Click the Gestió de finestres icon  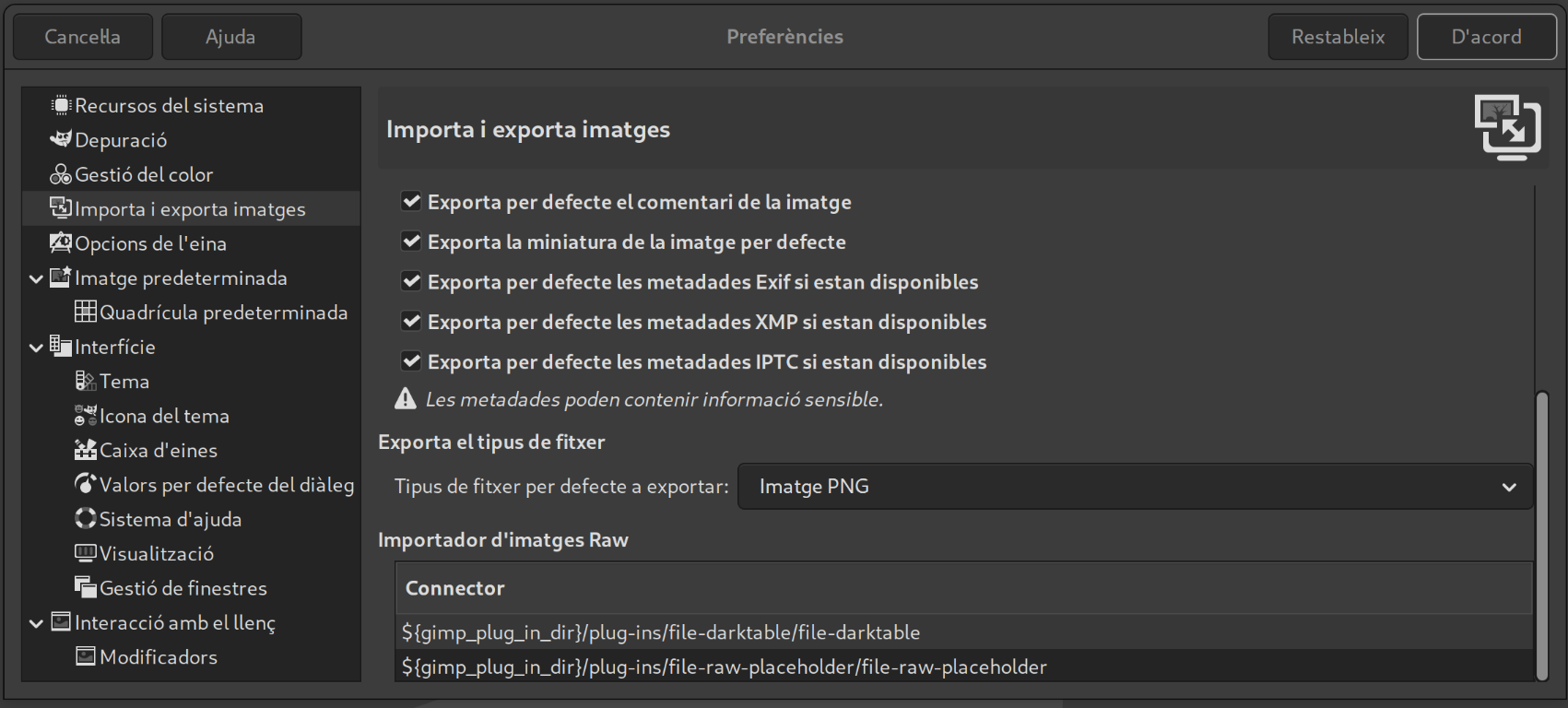tap(86, 588)
